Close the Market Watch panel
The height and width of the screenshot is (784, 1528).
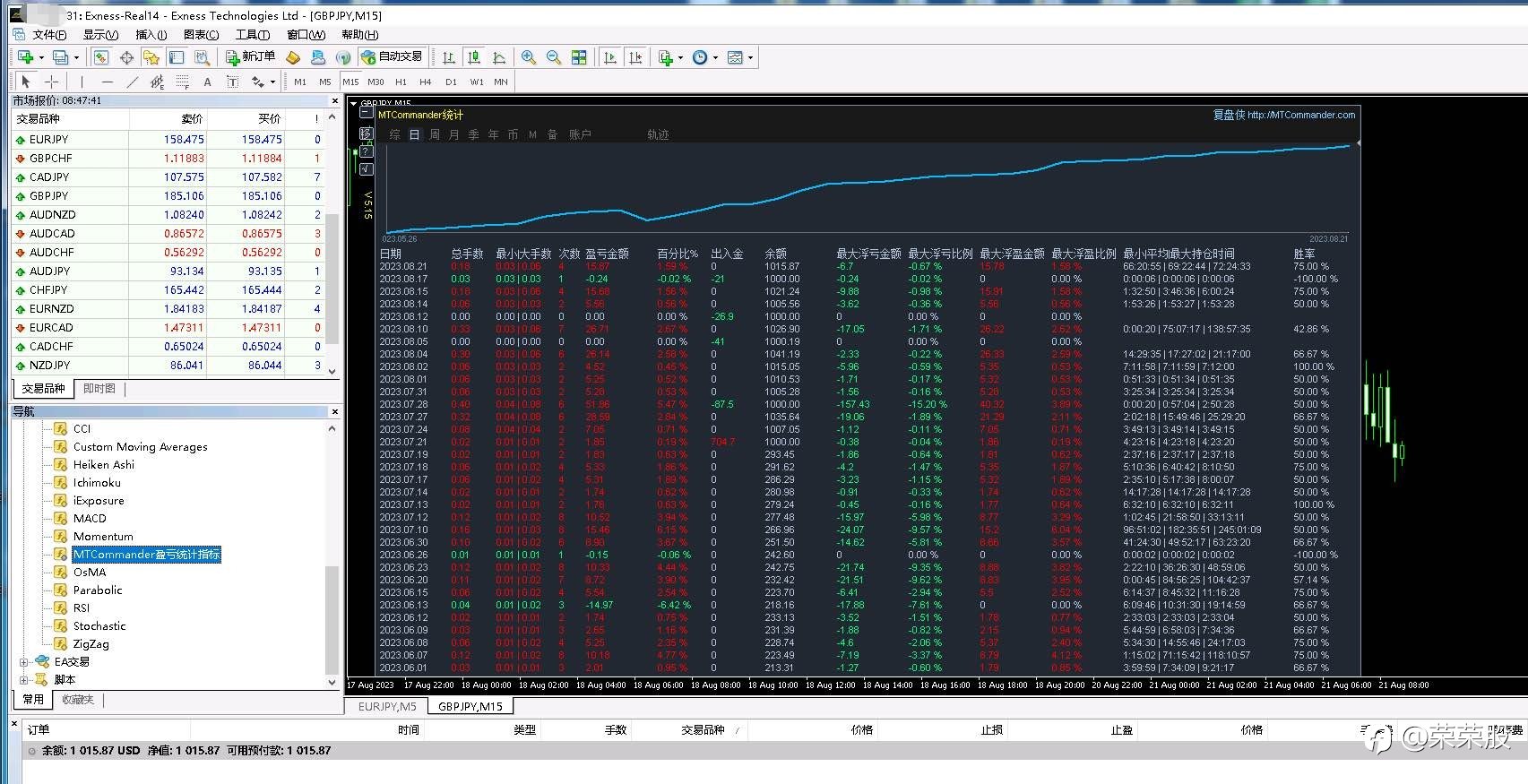coord(335,101)
